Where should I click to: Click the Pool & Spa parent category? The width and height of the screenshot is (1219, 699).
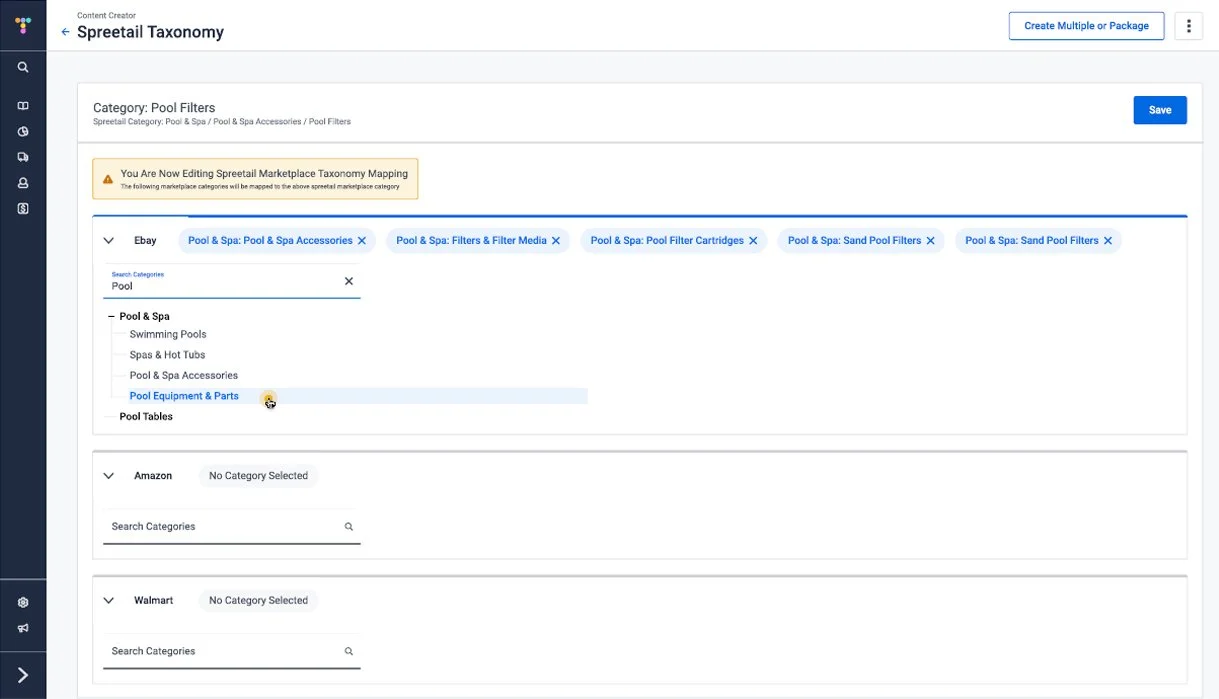(144, 316)
